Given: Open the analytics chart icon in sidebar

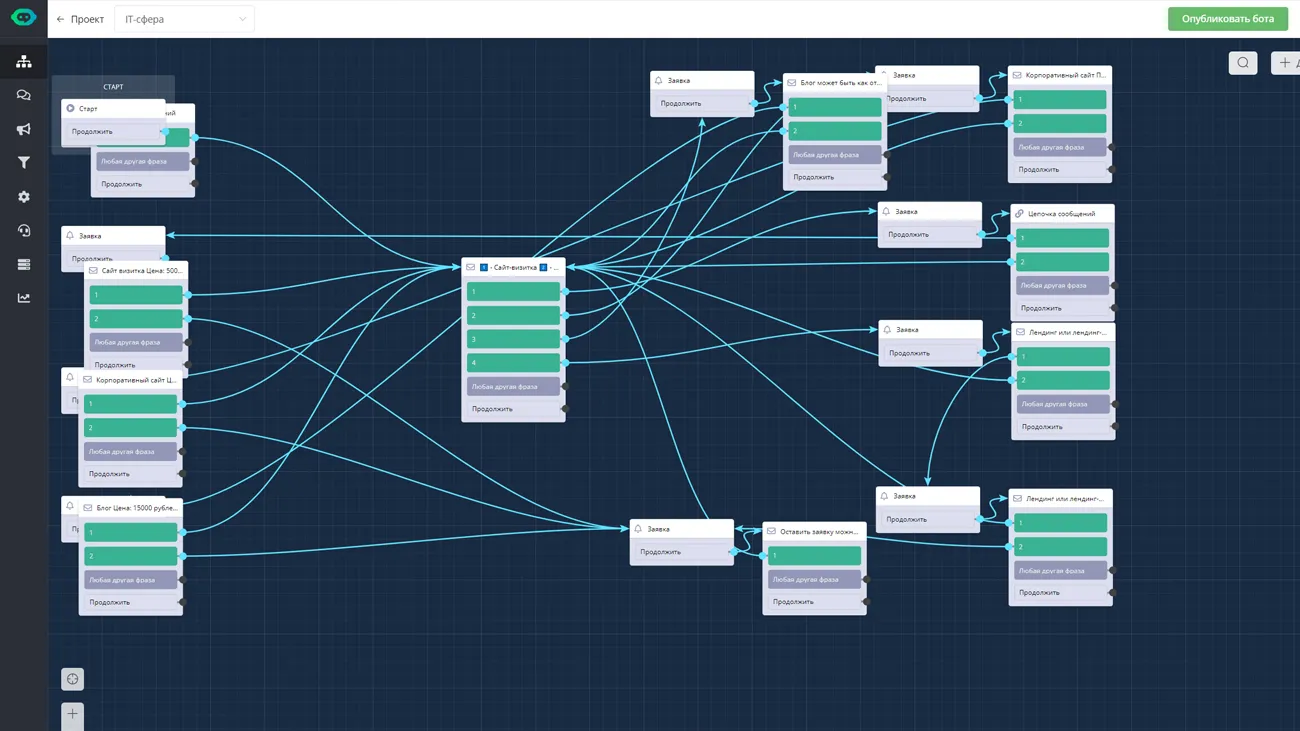Looking at the screenshot, I should point(23,298).
